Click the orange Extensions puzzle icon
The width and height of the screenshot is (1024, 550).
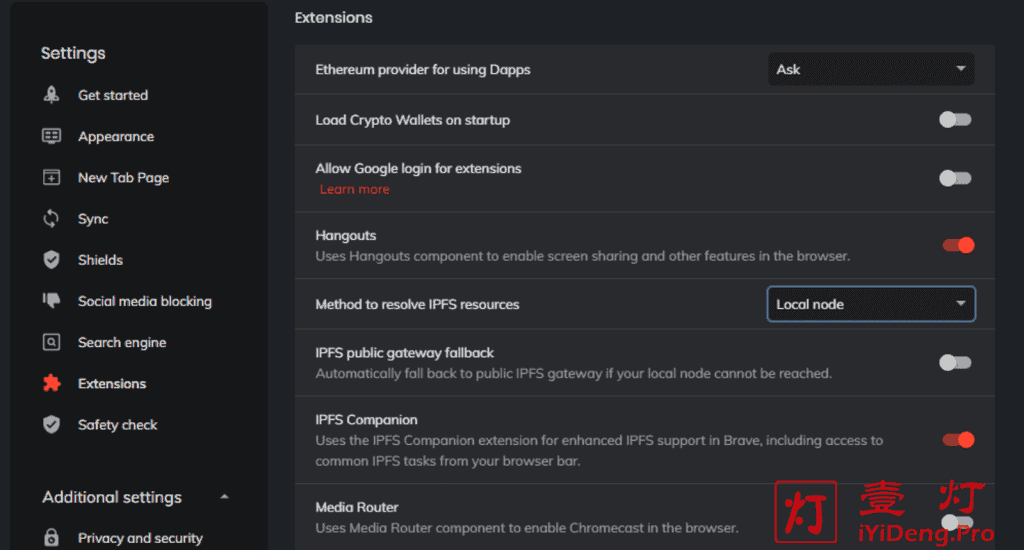click(x=51, y=383)
